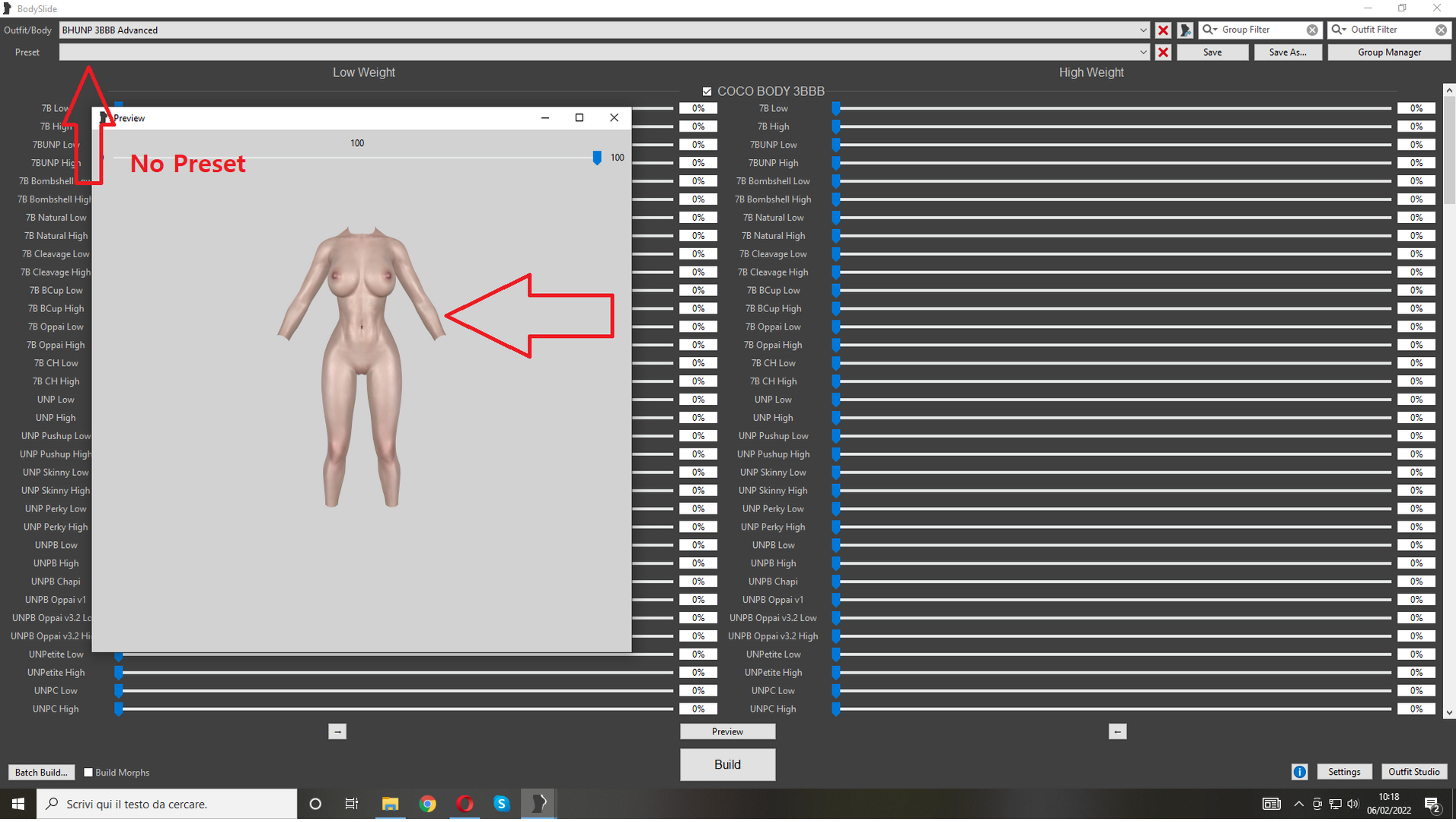Click the high weight UNPB Oppai v1 label
Image resolution: width=1456 pixels, height=822 pixels.
tap(772, 600)
